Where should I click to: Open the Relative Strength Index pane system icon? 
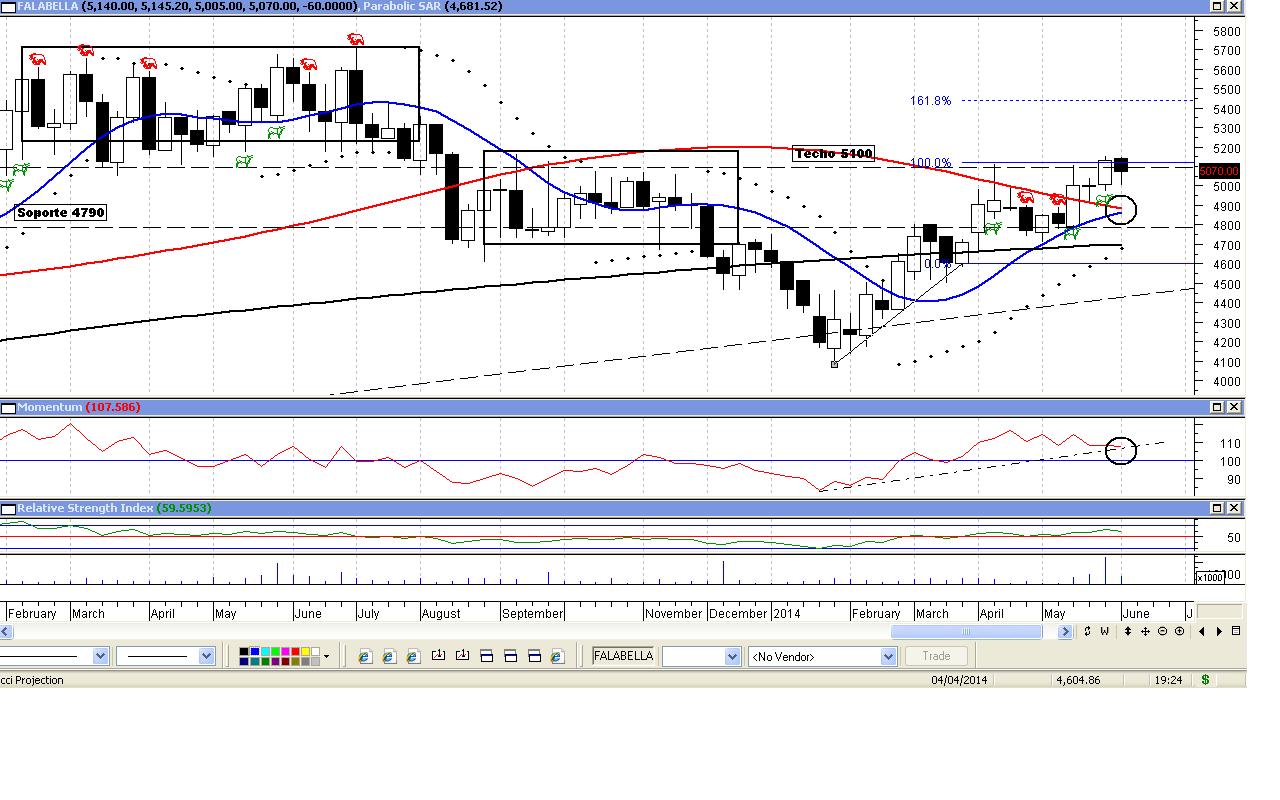click(x=7, y=508)
